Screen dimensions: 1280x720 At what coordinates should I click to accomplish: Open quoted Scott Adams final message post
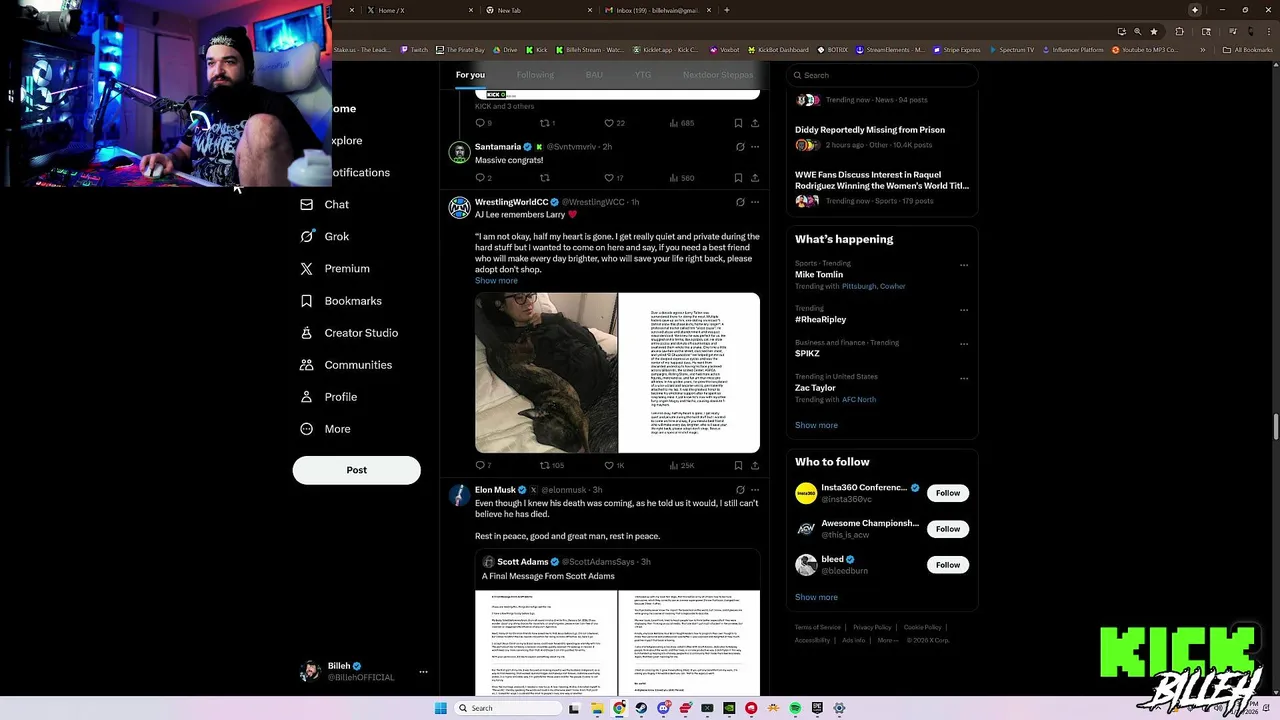(x=617, y=623)
